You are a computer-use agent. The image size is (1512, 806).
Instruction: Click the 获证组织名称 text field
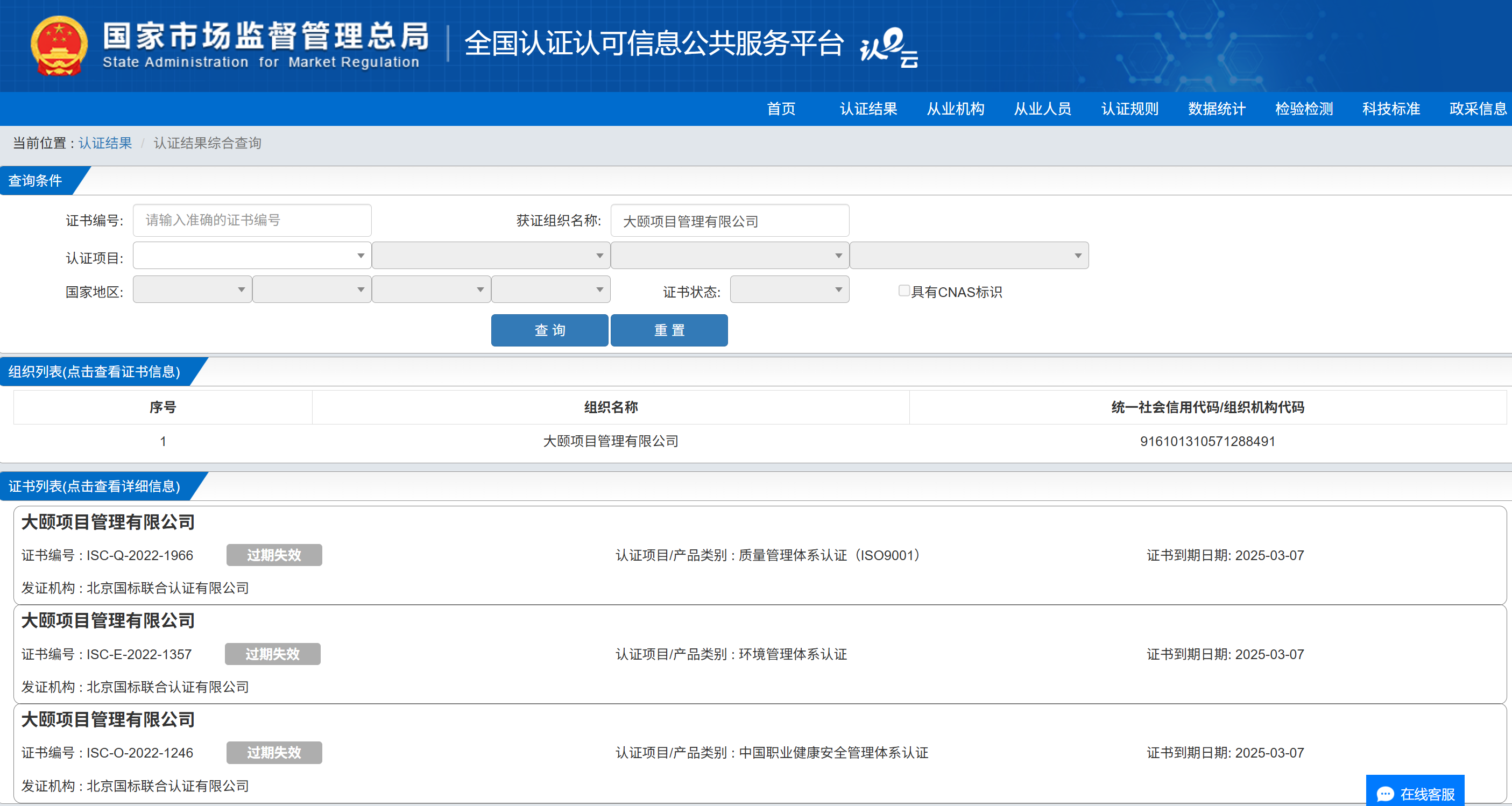coord(730,221)
